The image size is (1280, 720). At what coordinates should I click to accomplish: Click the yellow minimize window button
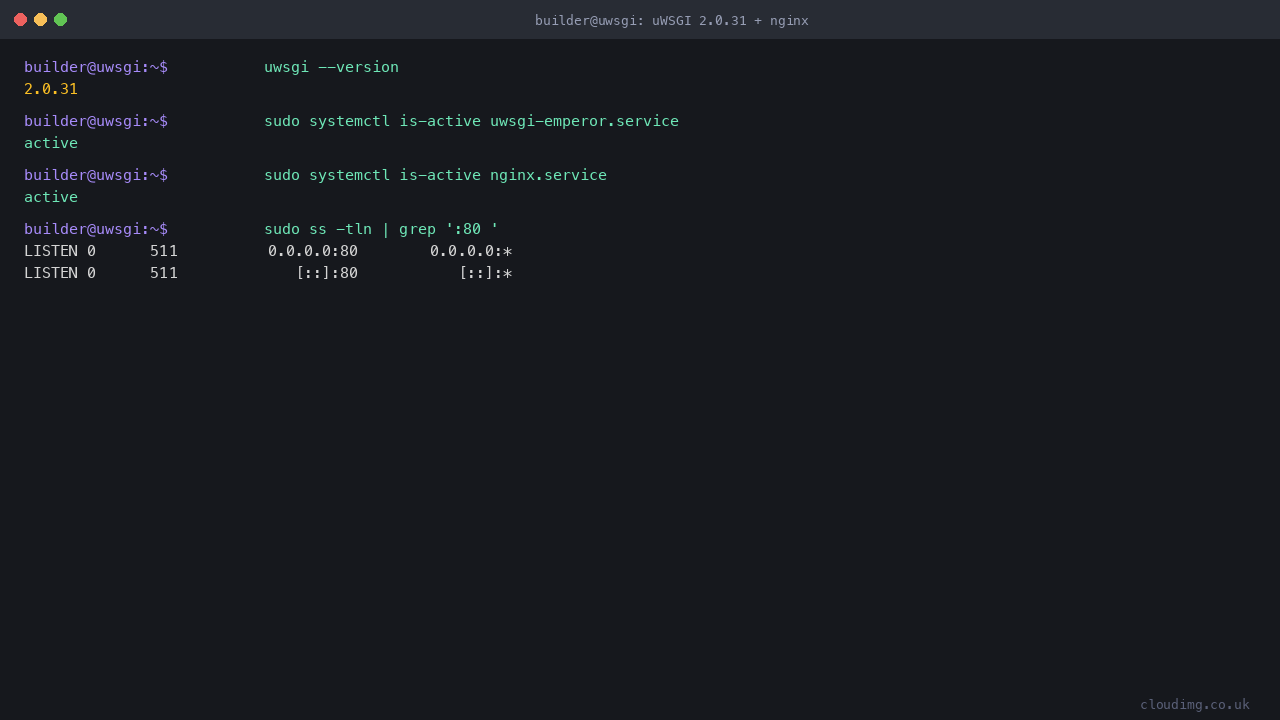point(40,20)
